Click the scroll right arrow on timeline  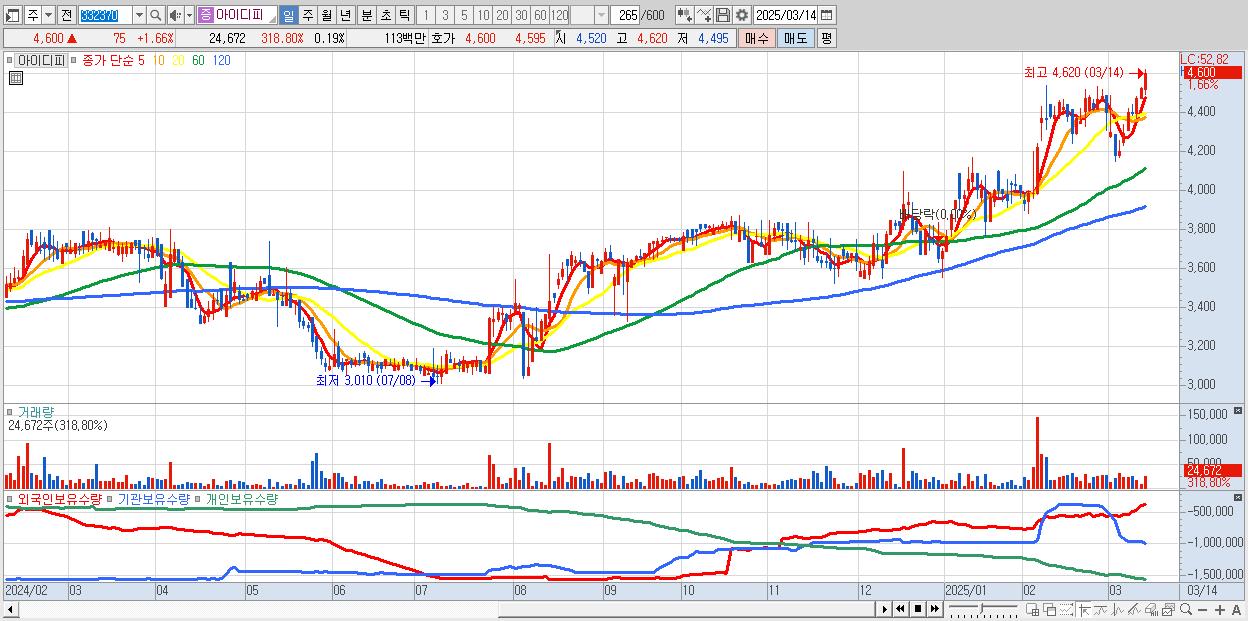[x=885, y=609]
